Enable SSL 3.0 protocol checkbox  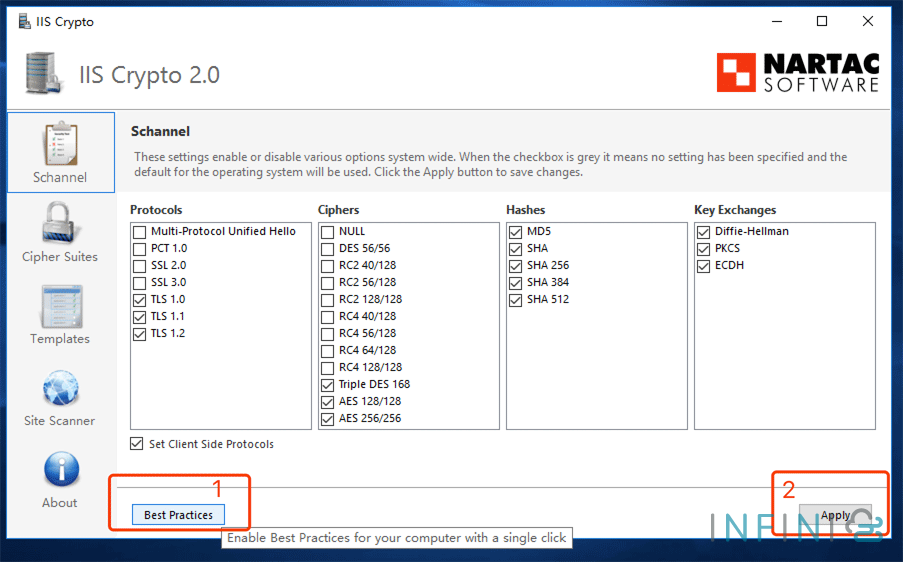[x=139, y=283]
